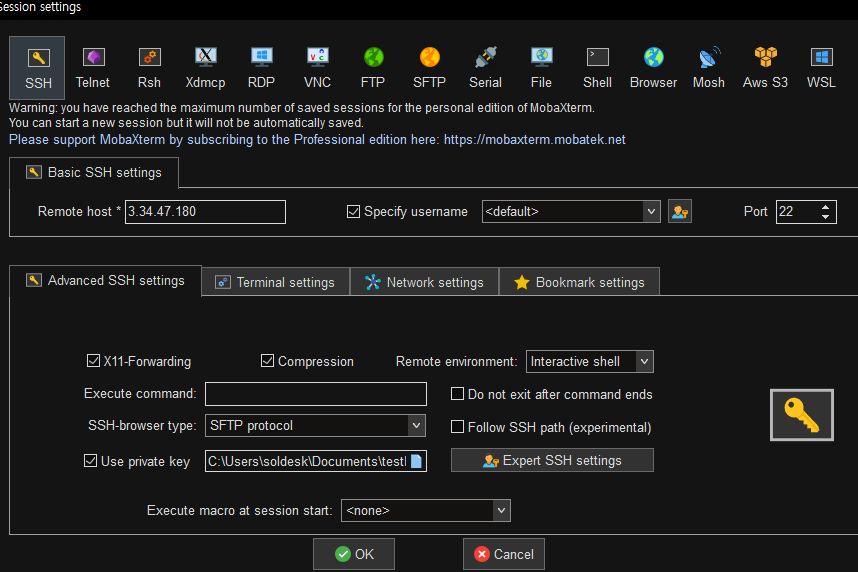Go to Bookmark settings tab
Screen dimensions: 858x572
tap(579, 282)
